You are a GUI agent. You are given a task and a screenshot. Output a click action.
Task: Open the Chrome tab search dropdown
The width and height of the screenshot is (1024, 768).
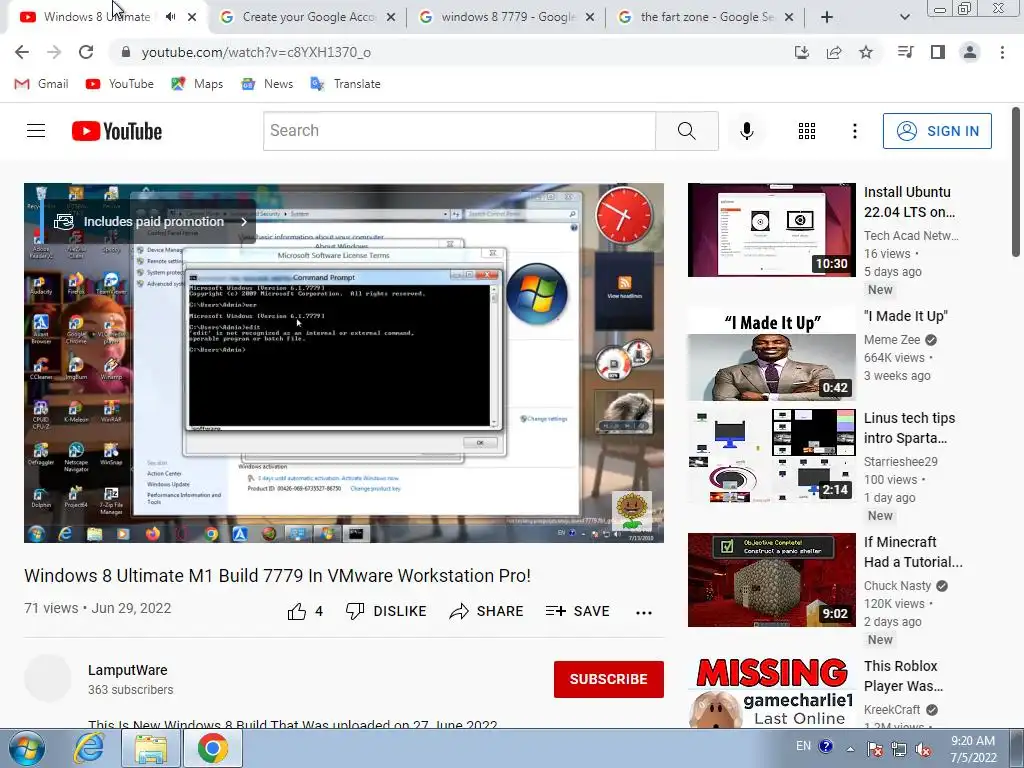pyautogui.click(x=904, y=18)
